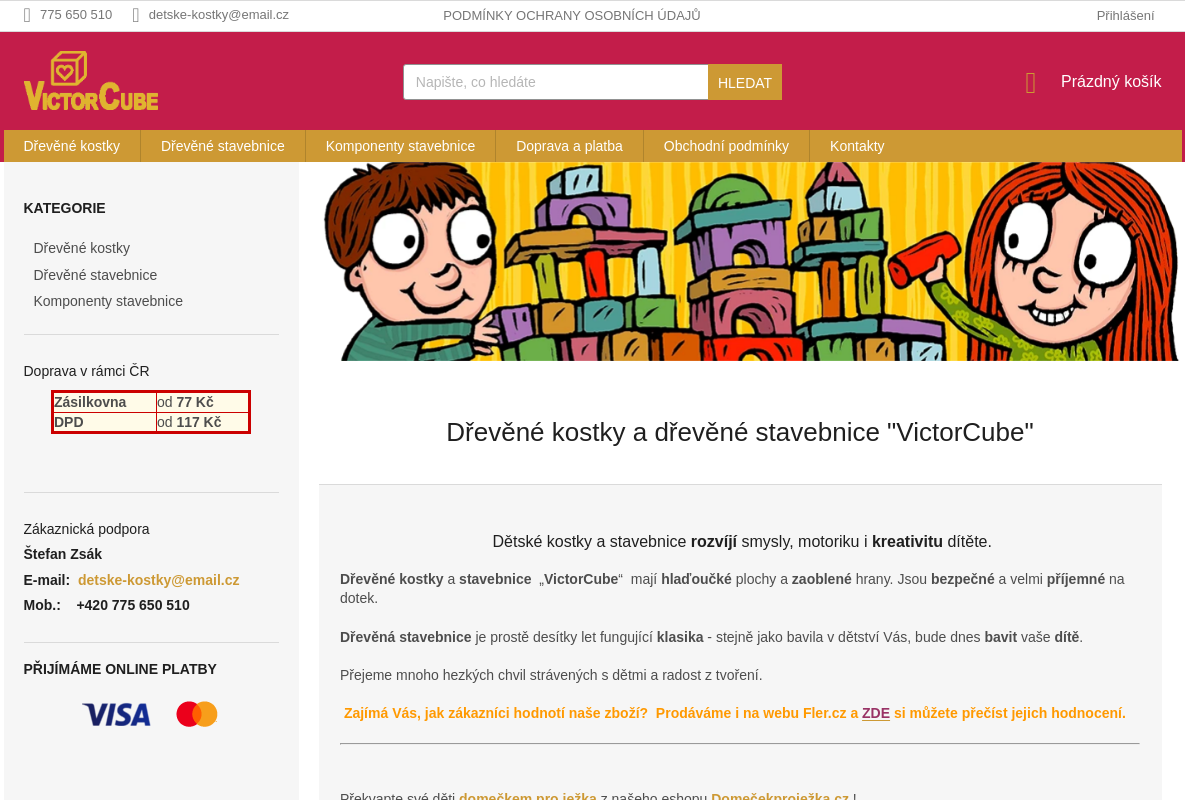The height and width of the screenshot is (800, 1200).
Task: Open the Kontakty menu item
Action: coord(857,146)
